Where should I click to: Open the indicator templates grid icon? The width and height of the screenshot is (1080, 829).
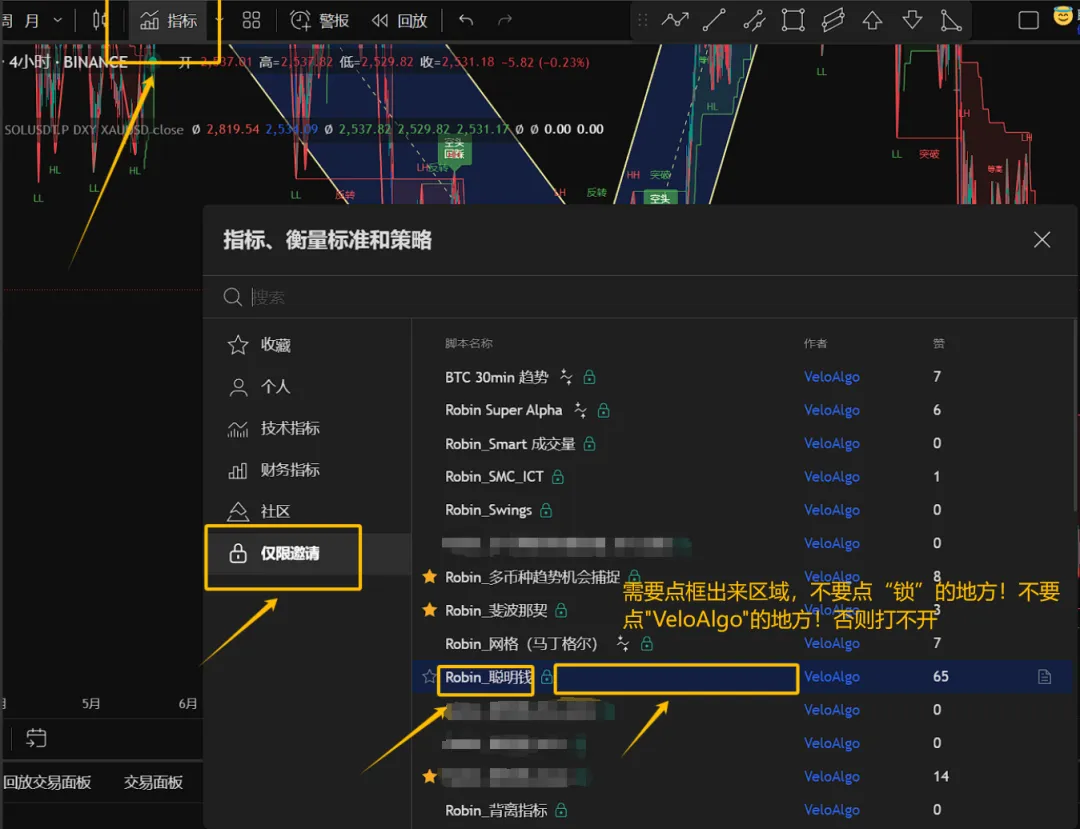tap(251, 20)
